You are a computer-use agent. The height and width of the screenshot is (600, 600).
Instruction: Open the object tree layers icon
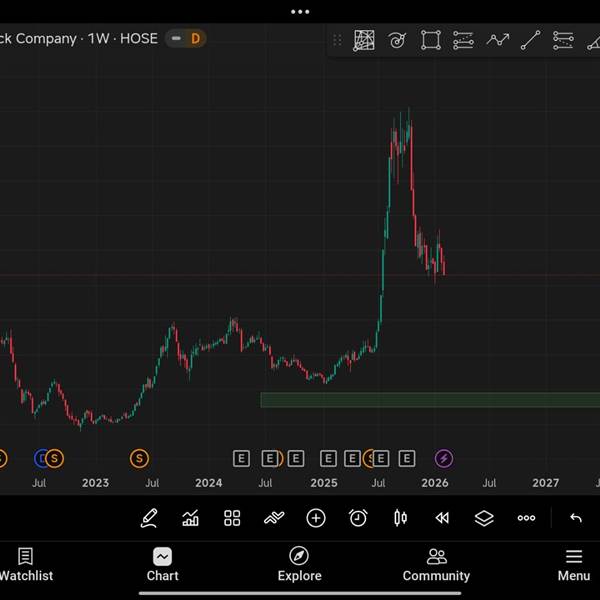pyautogui.click(x=484, y=518)
